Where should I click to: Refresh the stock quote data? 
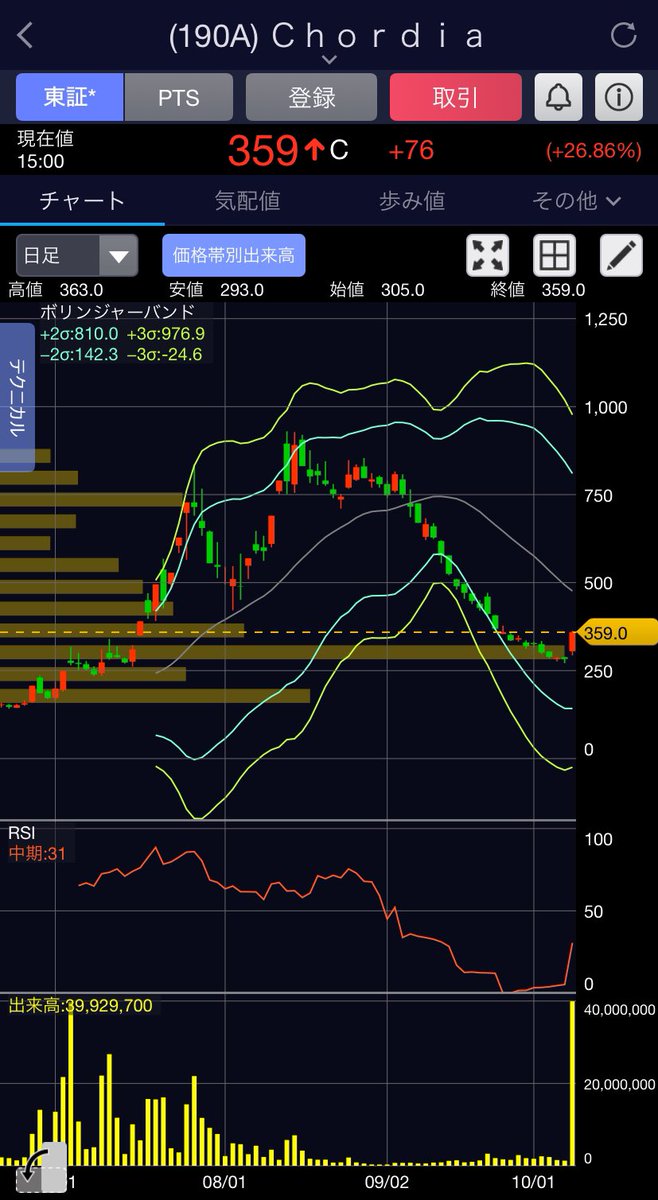[623, 36]
